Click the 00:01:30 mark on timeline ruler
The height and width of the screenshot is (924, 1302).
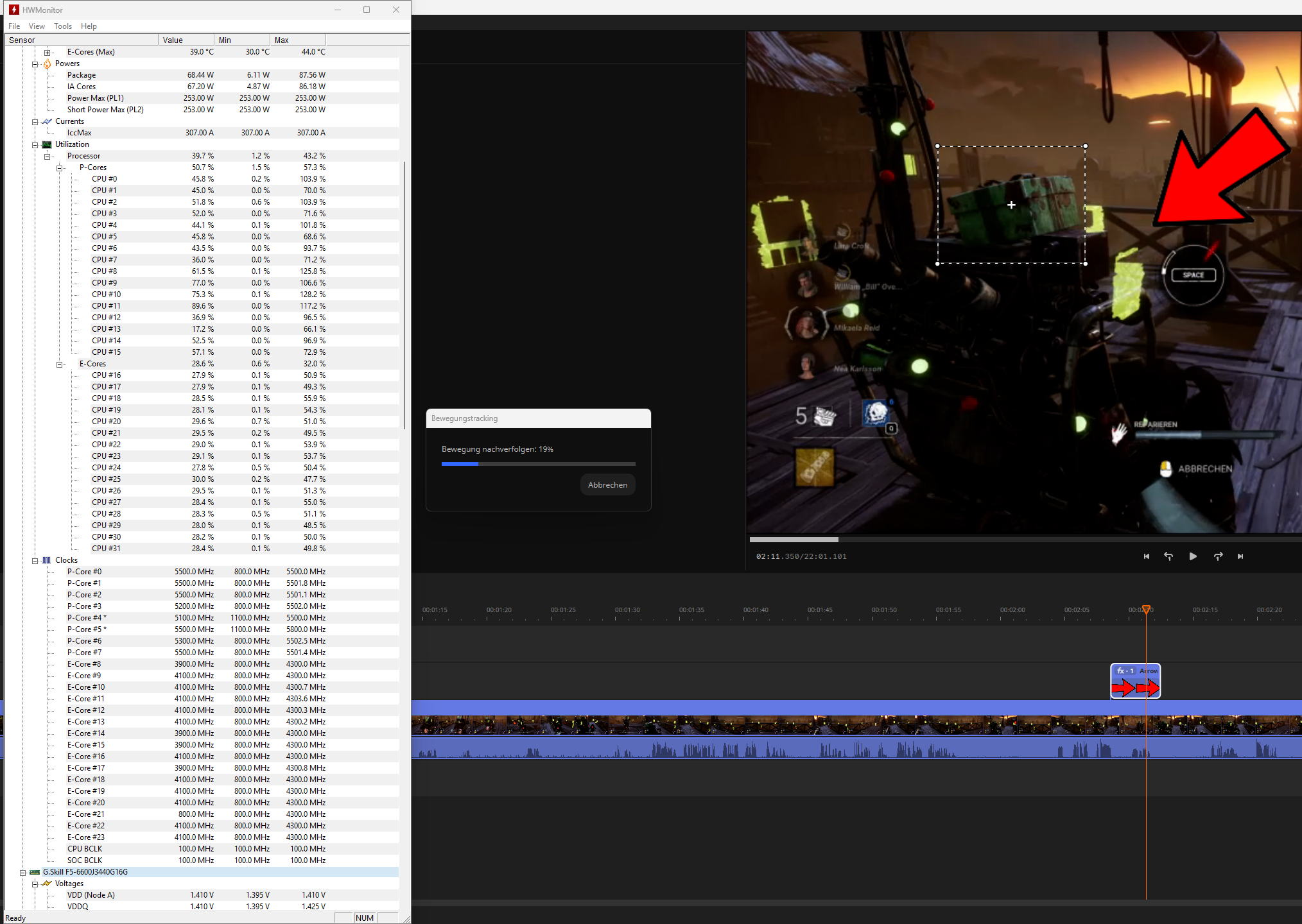coord(627,610)
